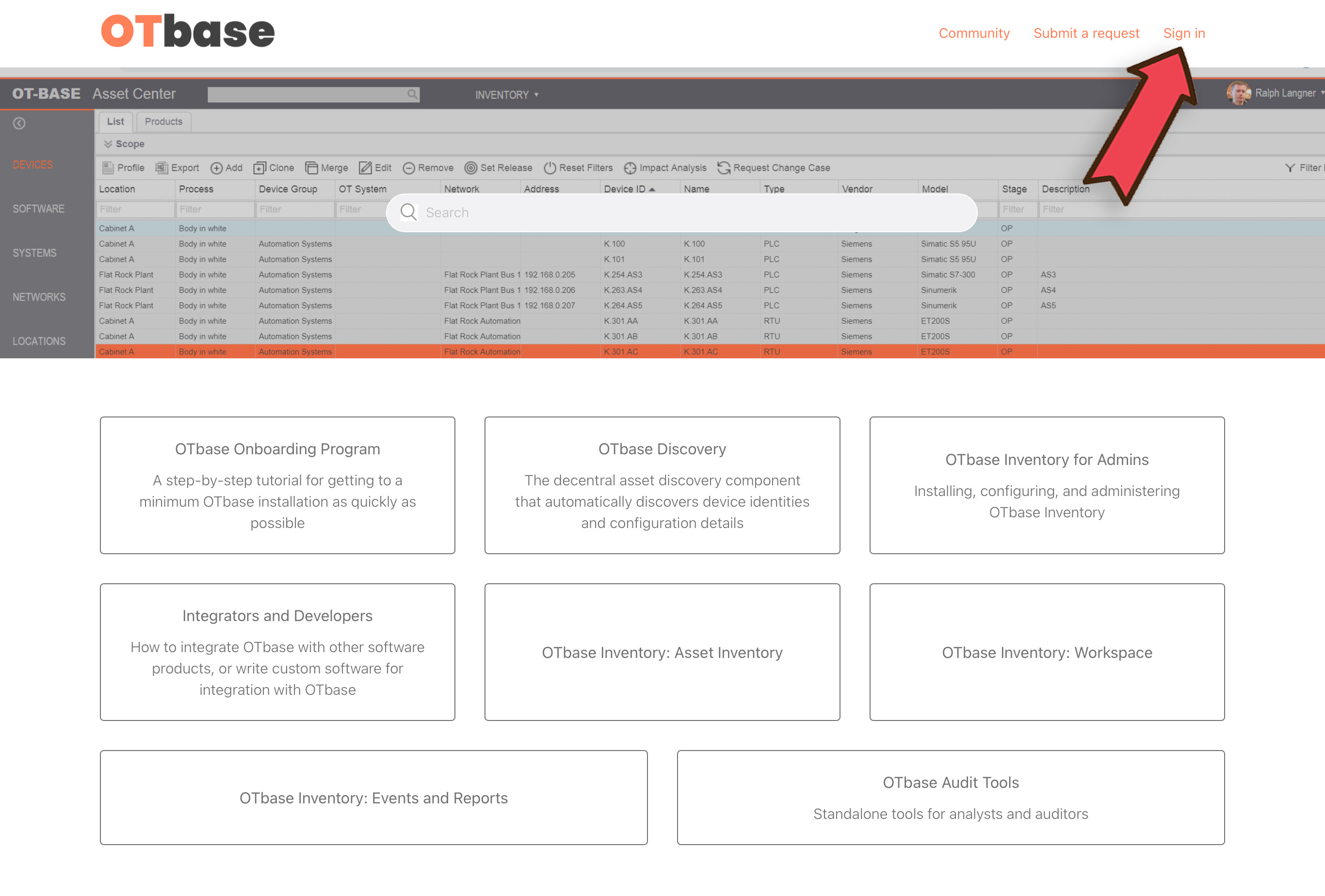
Task: Click the Filter box under the Process column
Action: tap(215, 209)
